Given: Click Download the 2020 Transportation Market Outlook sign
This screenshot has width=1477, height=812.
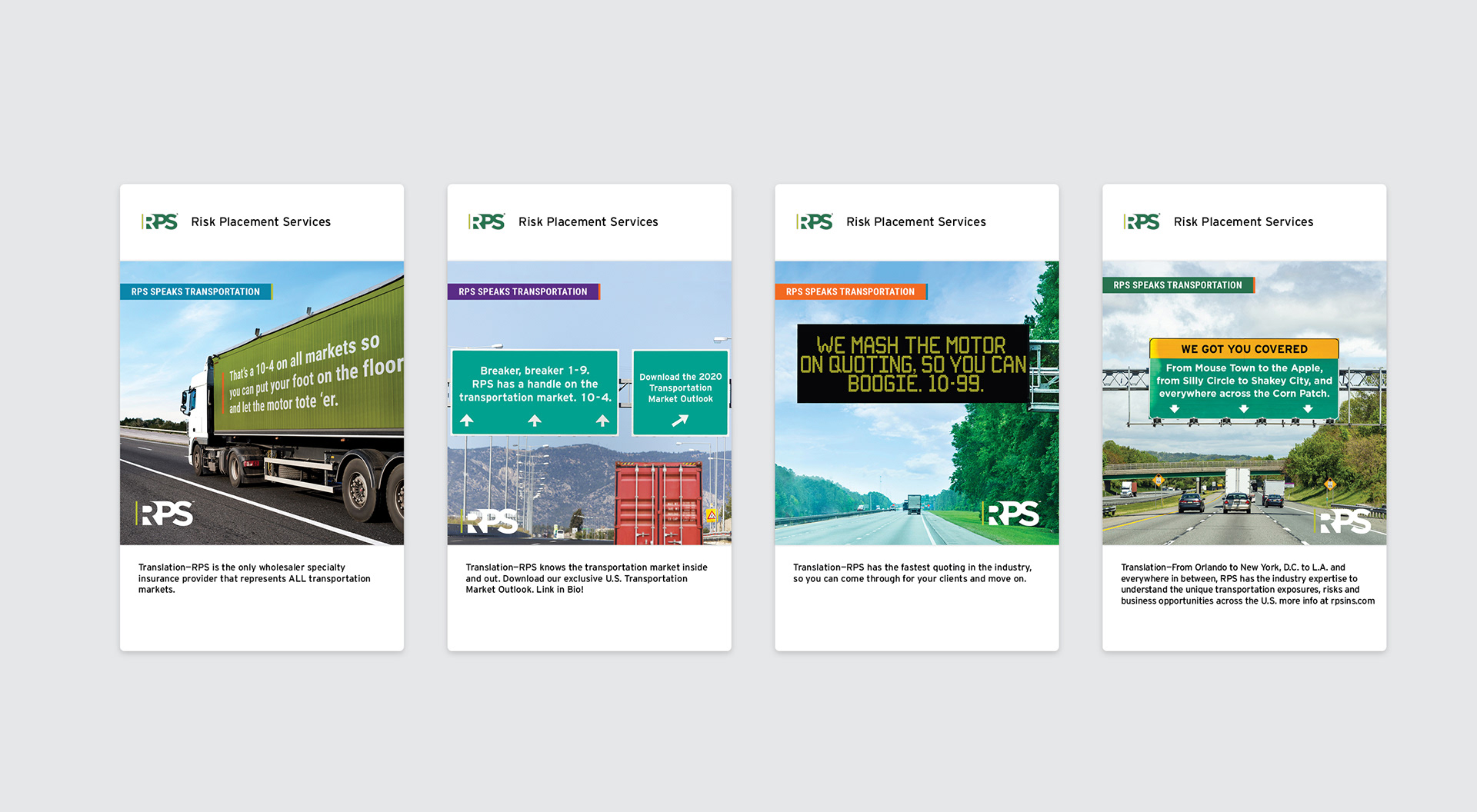Looking at the screenshot, I should click(680, 392).
